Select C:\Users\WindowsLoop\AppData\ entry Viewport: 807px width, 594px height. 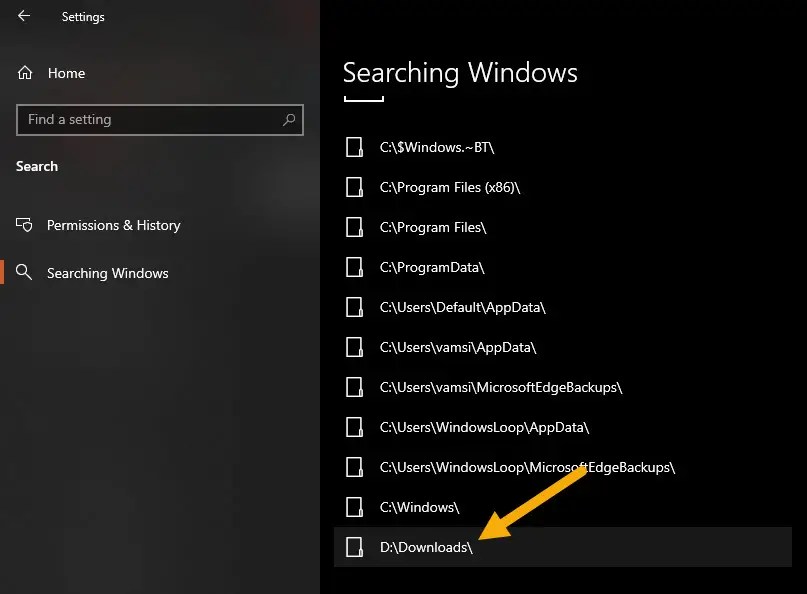[x=484, y=427]
